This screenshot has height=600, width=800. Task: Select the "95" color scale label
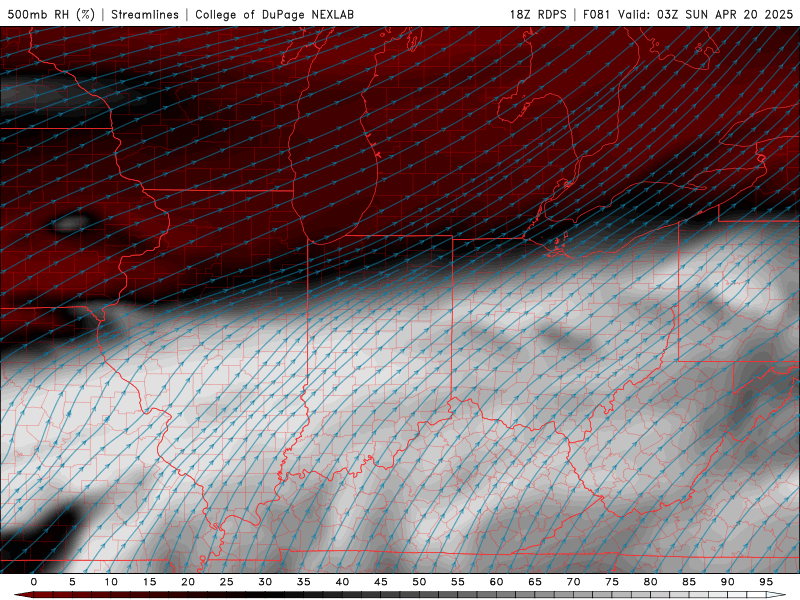pyautogui.click(x=766, y=582)
